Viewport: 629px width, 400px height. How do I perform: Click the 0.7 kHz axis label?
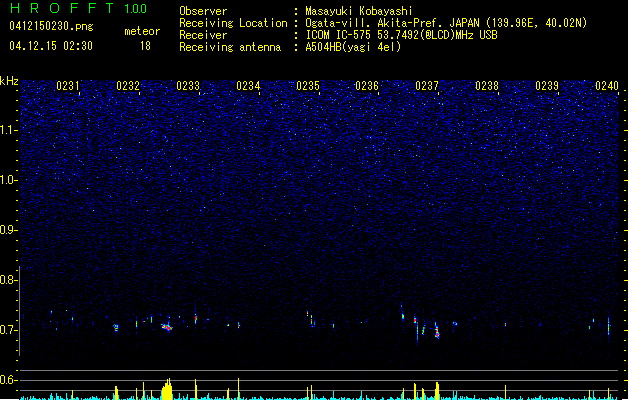(x=9, y=330)
